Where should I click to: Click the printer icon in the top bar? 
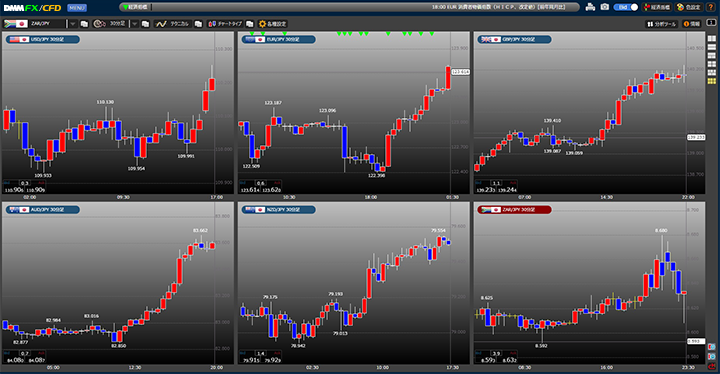[591, 7]
